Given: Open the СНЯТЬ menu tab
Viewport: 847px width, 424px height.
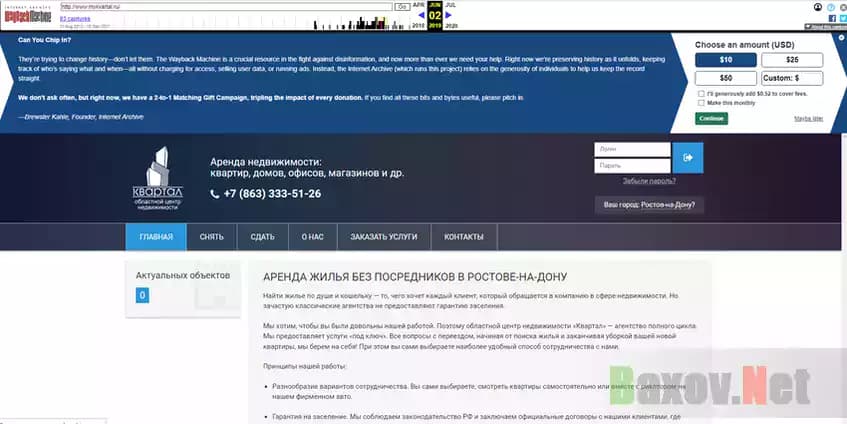Looking at the screenshot, I should coord(211,237).
